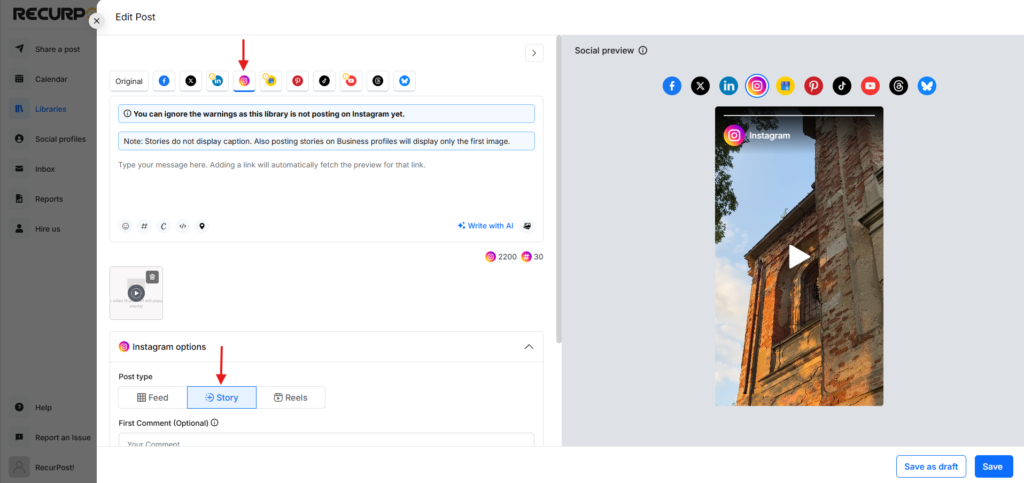Preview the post on TikTok

842,86
